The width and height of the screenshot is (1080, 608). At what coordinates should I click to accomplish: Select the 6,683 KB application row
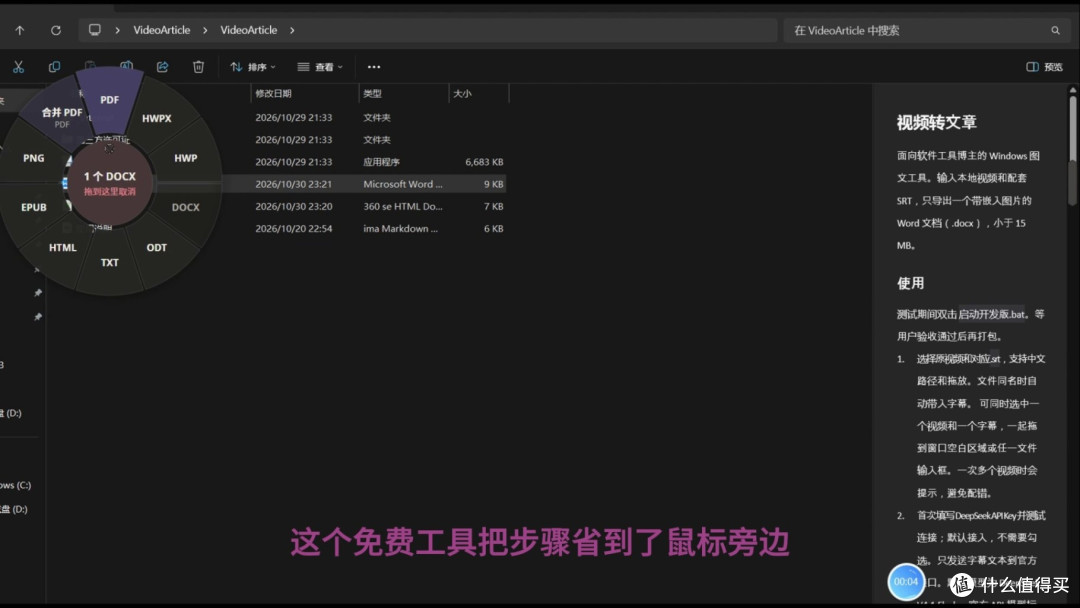pos(365,162)
